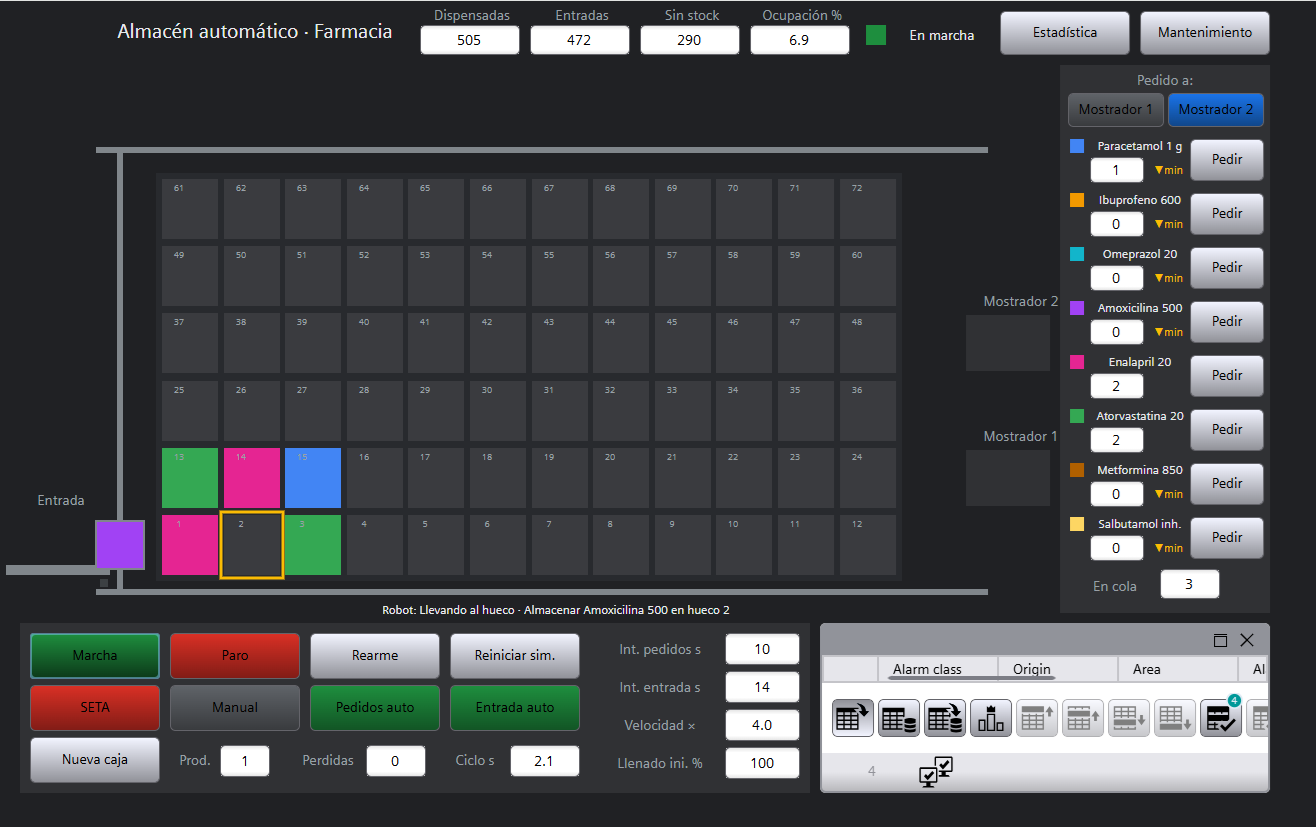This screenshot has height=827, width=1316.
Task: Select Mostrador 2 as order destination
Action: [1216, 109]
